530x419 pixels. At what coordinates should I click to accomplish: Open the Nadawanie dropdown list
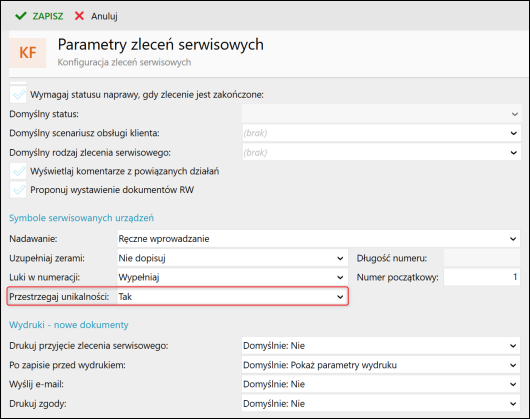coord(318,239)
